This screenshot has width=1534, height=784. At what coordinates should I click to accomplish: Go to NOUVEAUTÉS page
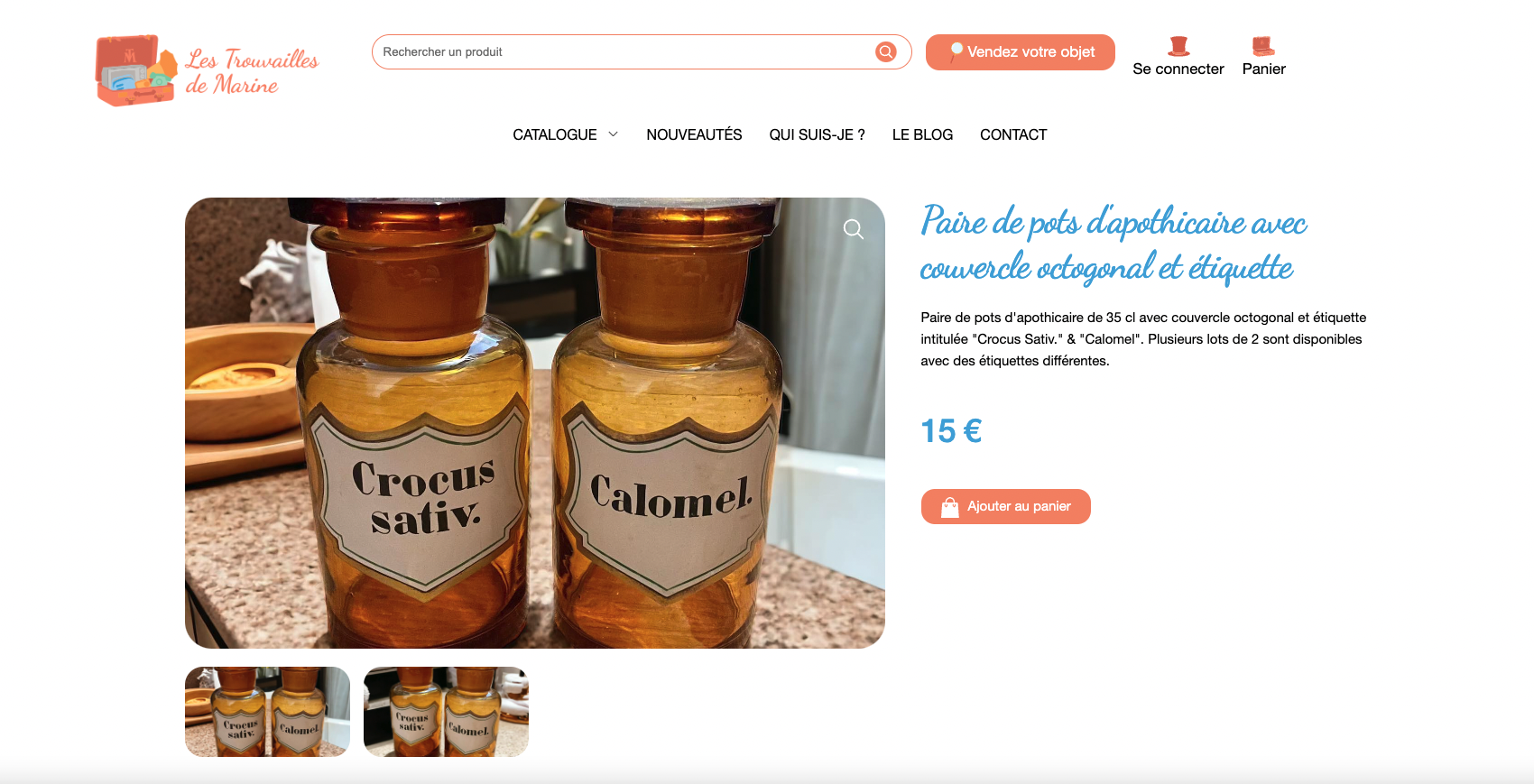click(694, 134)
